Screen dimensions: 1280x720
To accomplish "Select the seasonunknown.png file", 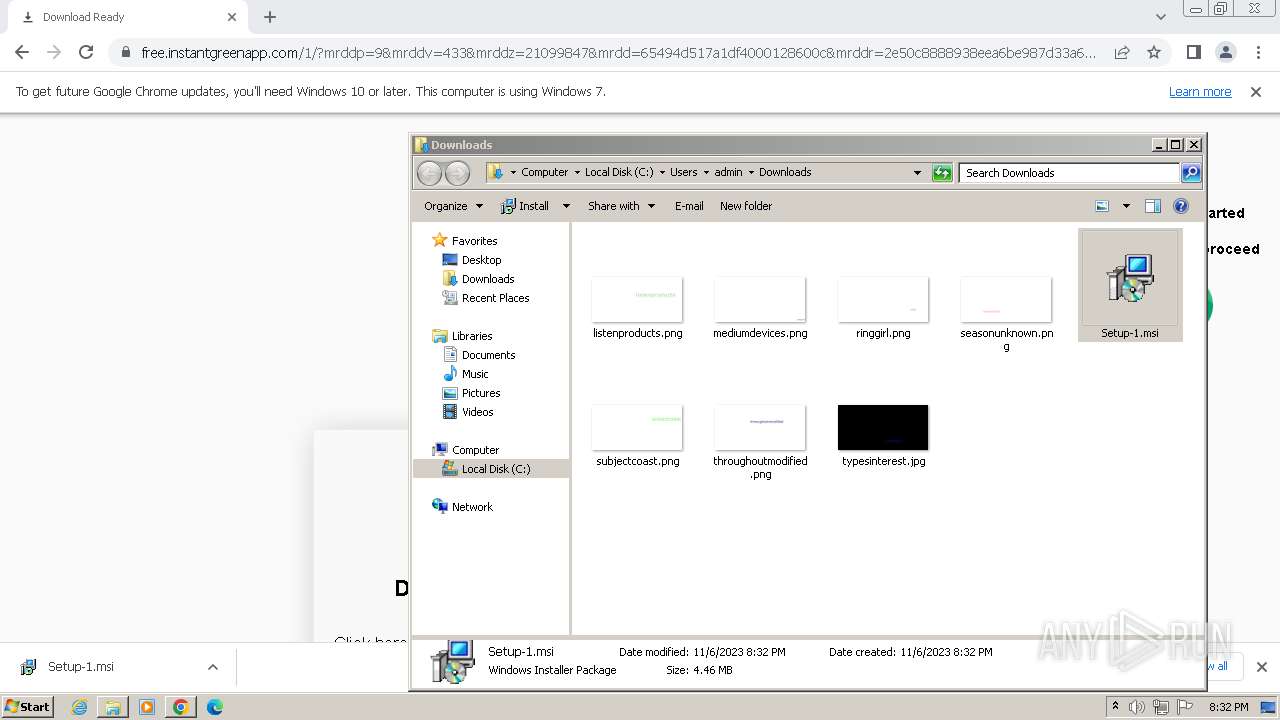I will coord(1006,314).
